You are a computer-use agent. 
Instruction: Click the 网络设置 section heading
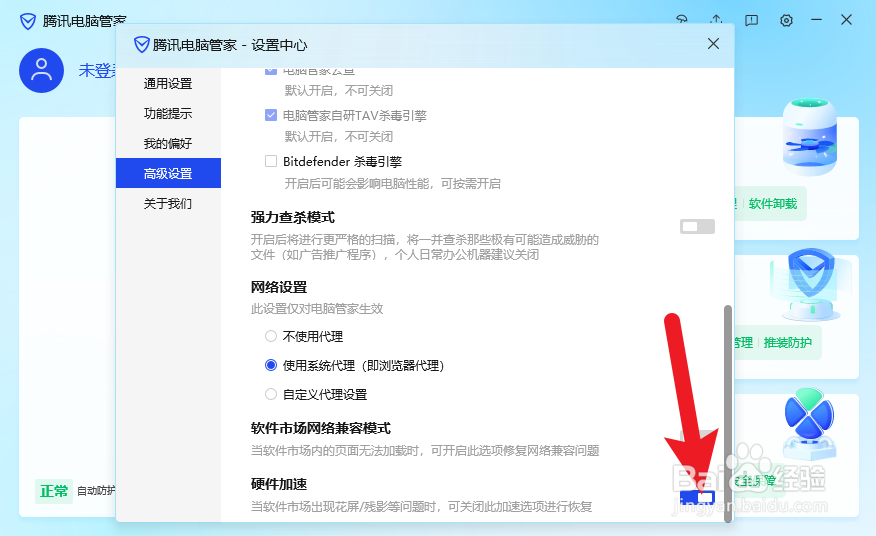tap(279, 287)
